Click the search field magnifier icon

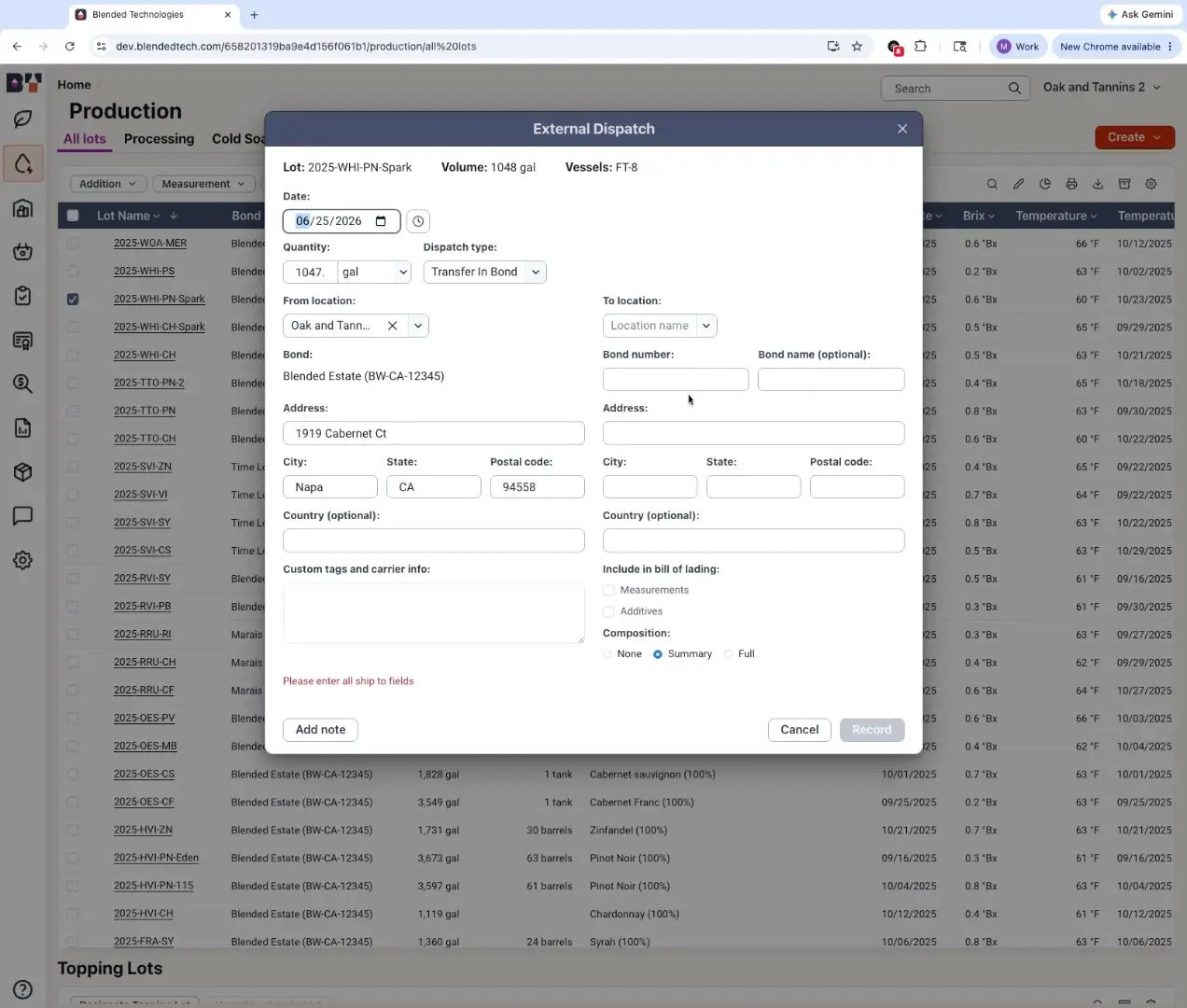click(1014, 89)
